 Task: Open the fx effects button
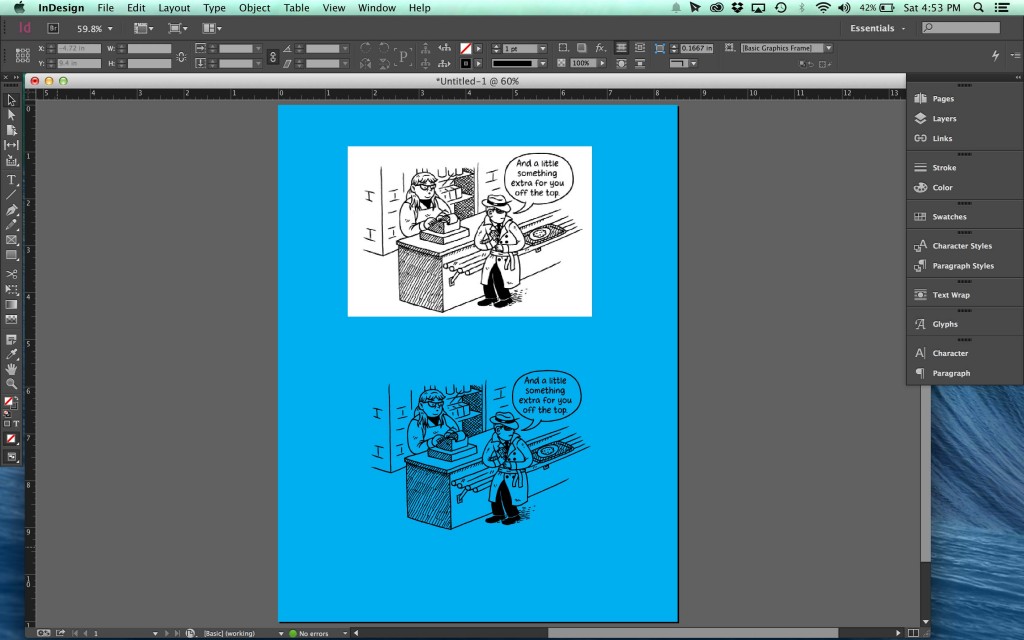(600, 48)
